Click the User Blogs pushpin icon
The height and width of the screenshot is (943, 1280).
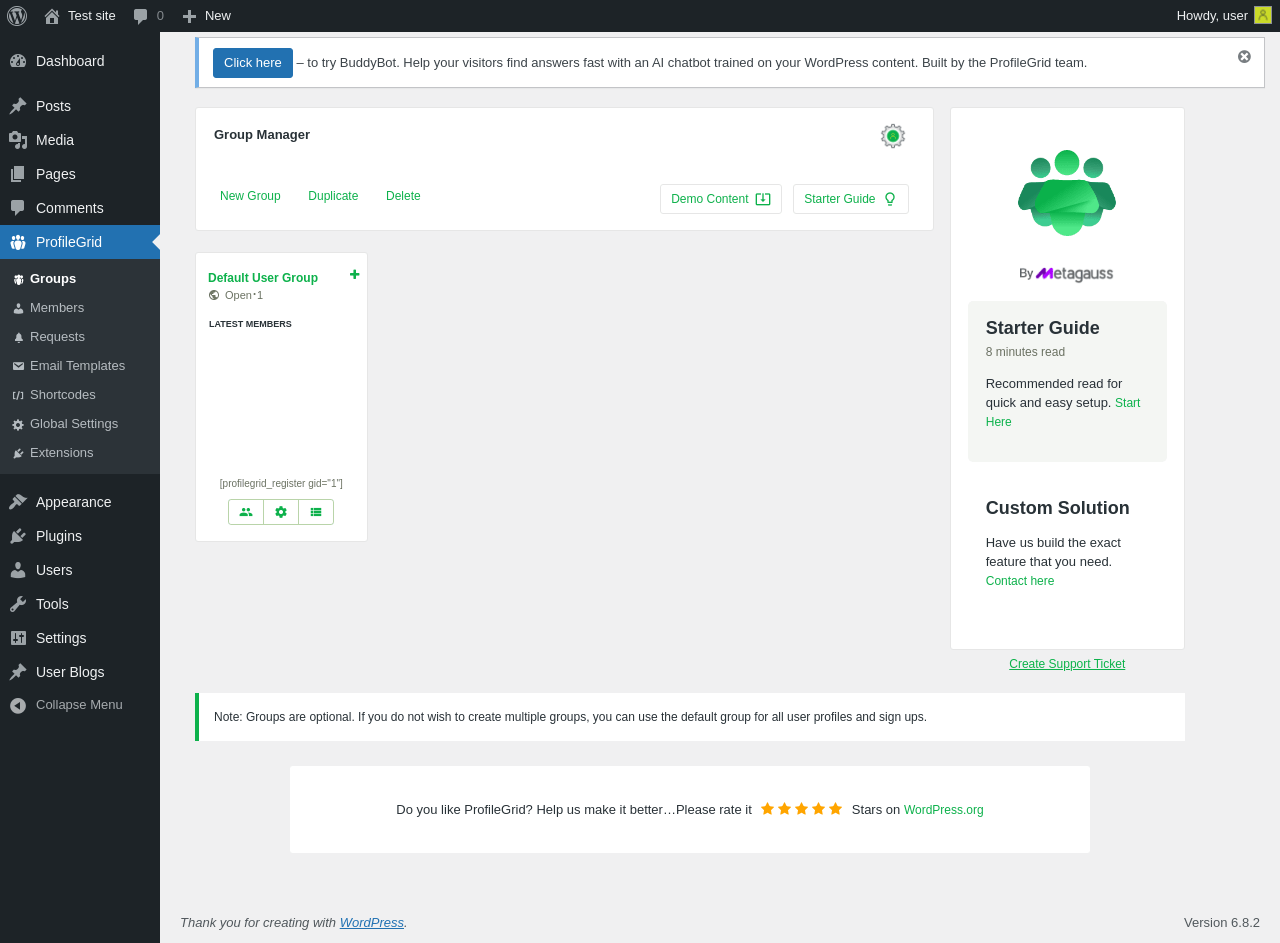(18, 672)
